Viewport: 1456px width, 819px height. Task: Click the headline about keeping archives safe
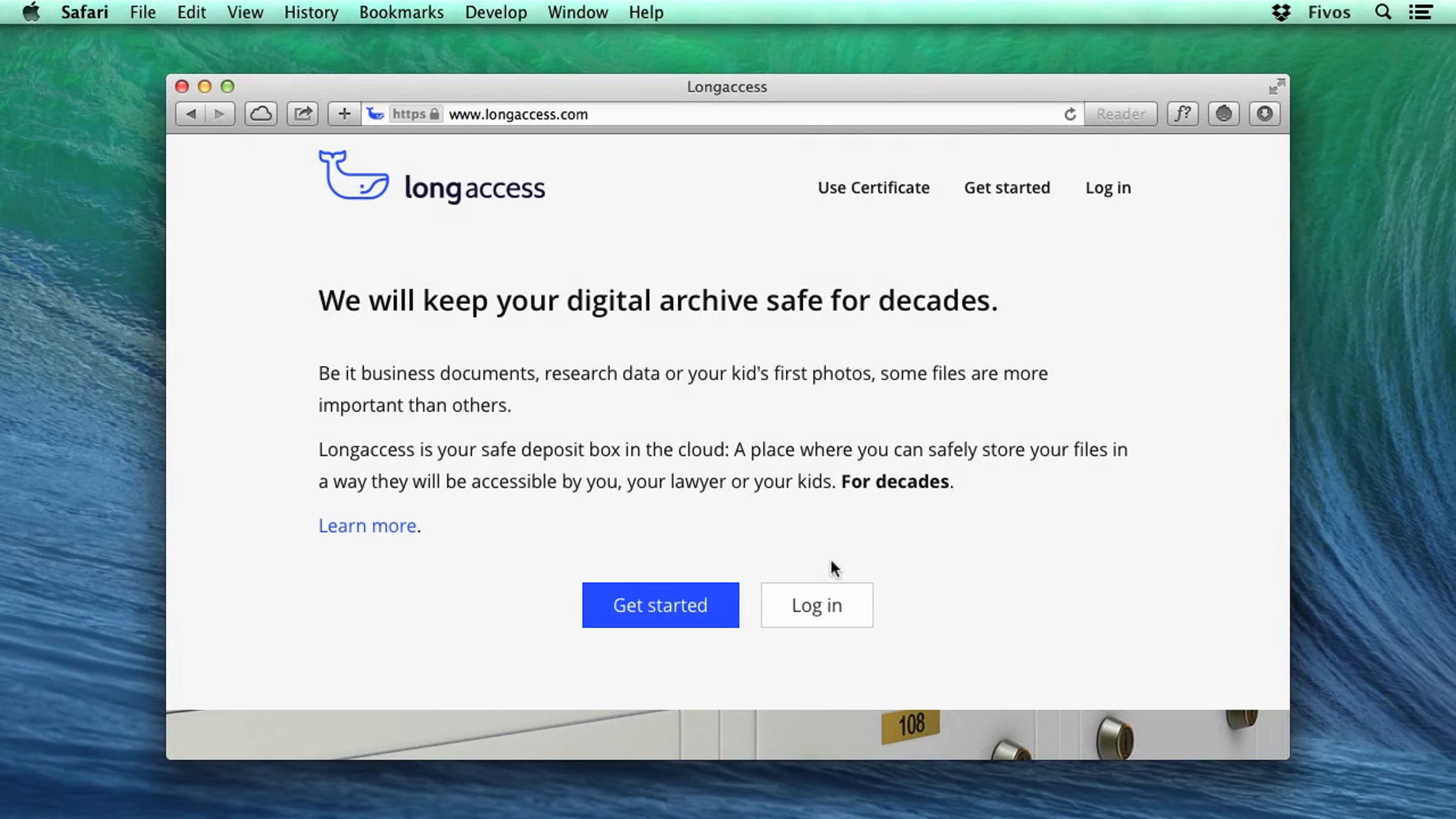[658, 301]
